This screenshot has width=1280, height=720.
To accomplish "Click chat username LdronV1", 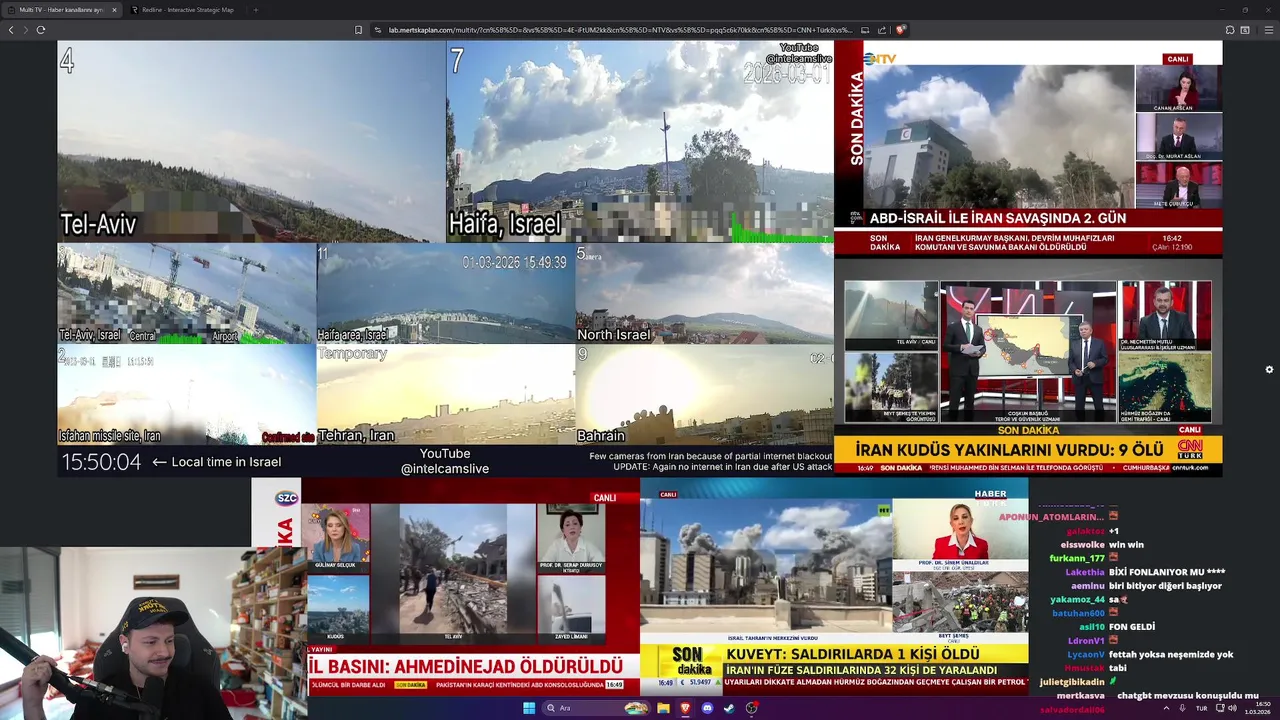I will [x=1086, y=641].
